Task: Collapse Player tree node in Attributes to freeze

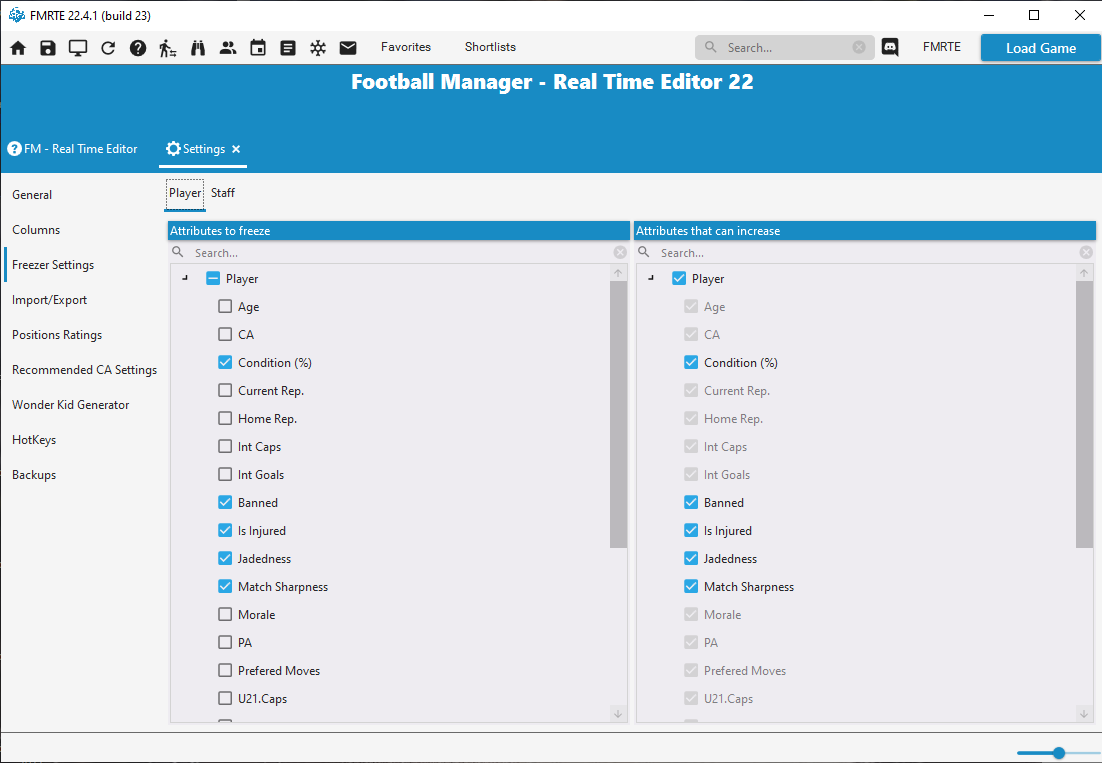Action: pos(186,278)
